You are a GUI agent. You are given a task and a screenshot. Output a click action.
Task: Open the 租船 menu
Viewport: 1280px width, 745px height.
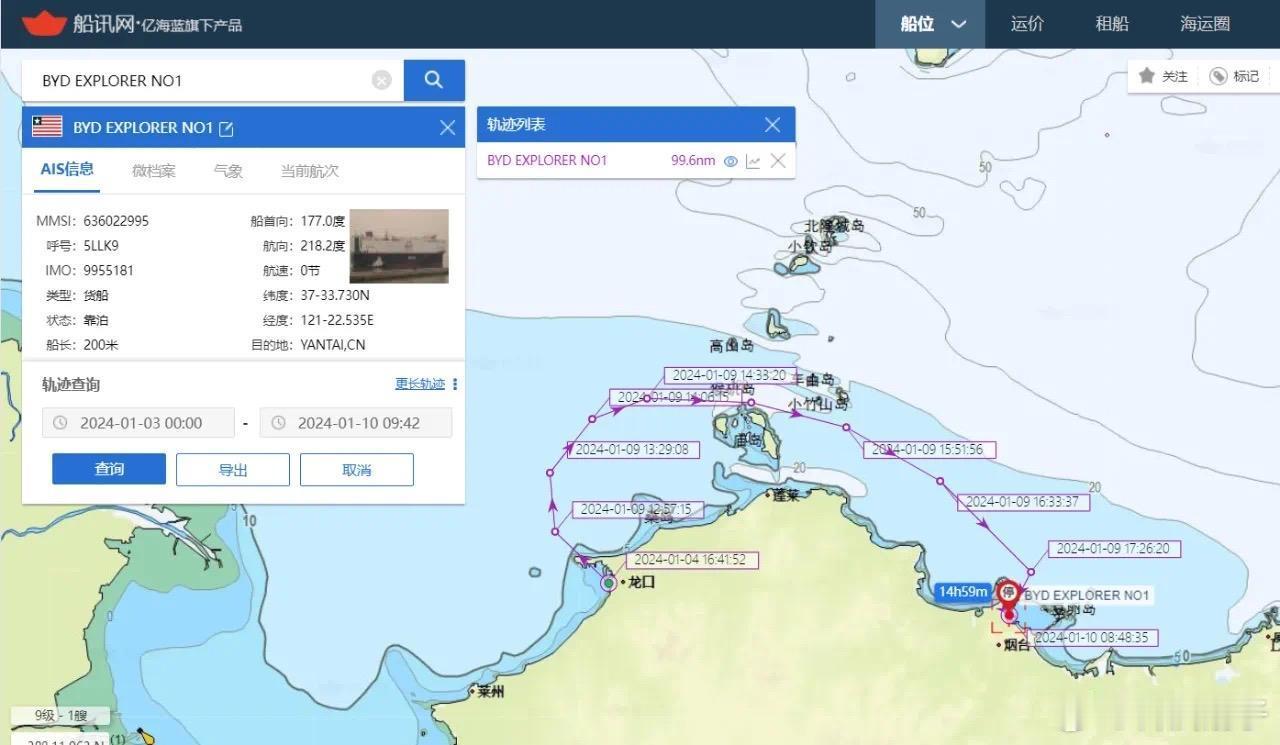coord(1112,24)
